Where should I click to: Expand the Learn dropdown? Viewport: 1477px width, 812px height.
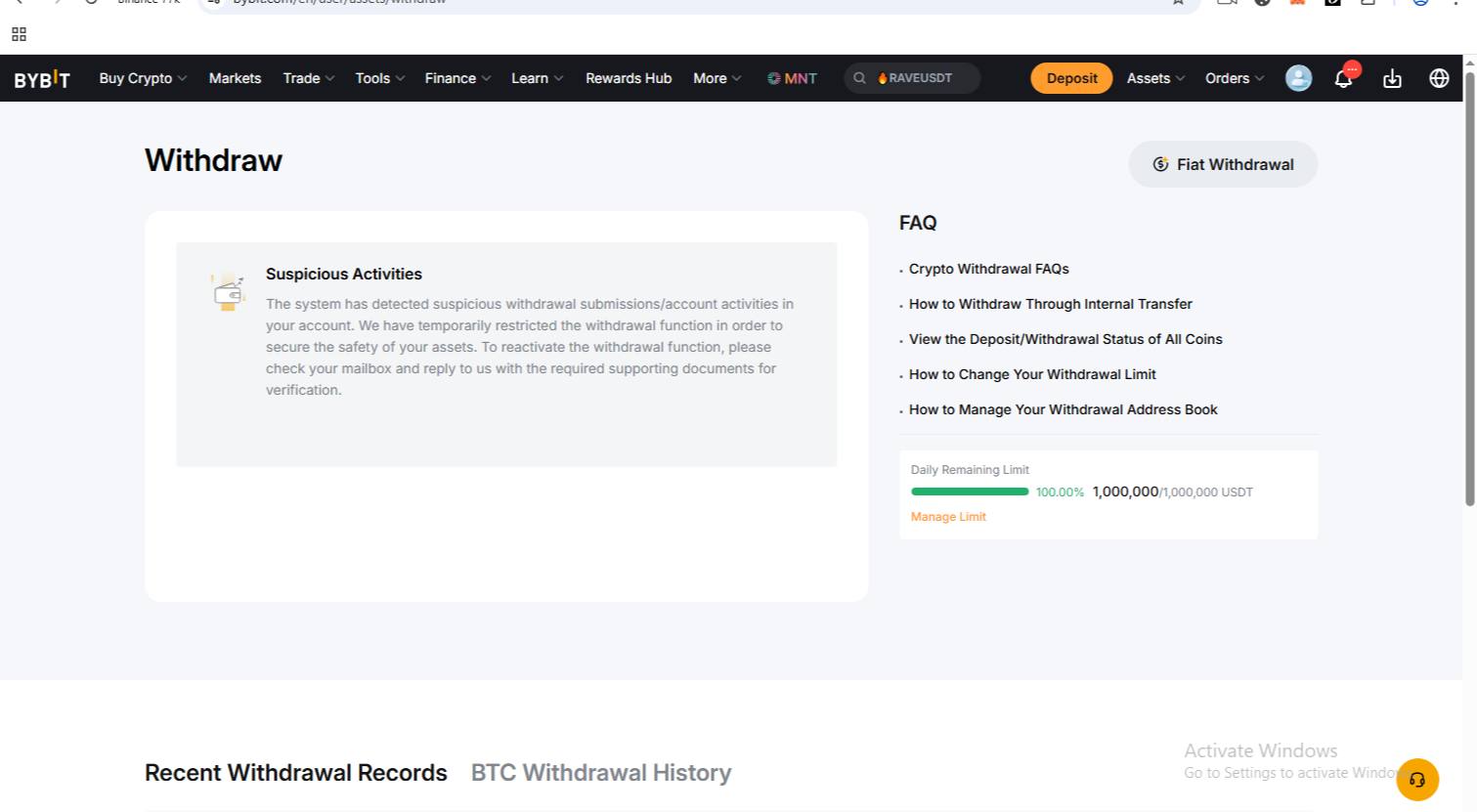click(537, 78)
